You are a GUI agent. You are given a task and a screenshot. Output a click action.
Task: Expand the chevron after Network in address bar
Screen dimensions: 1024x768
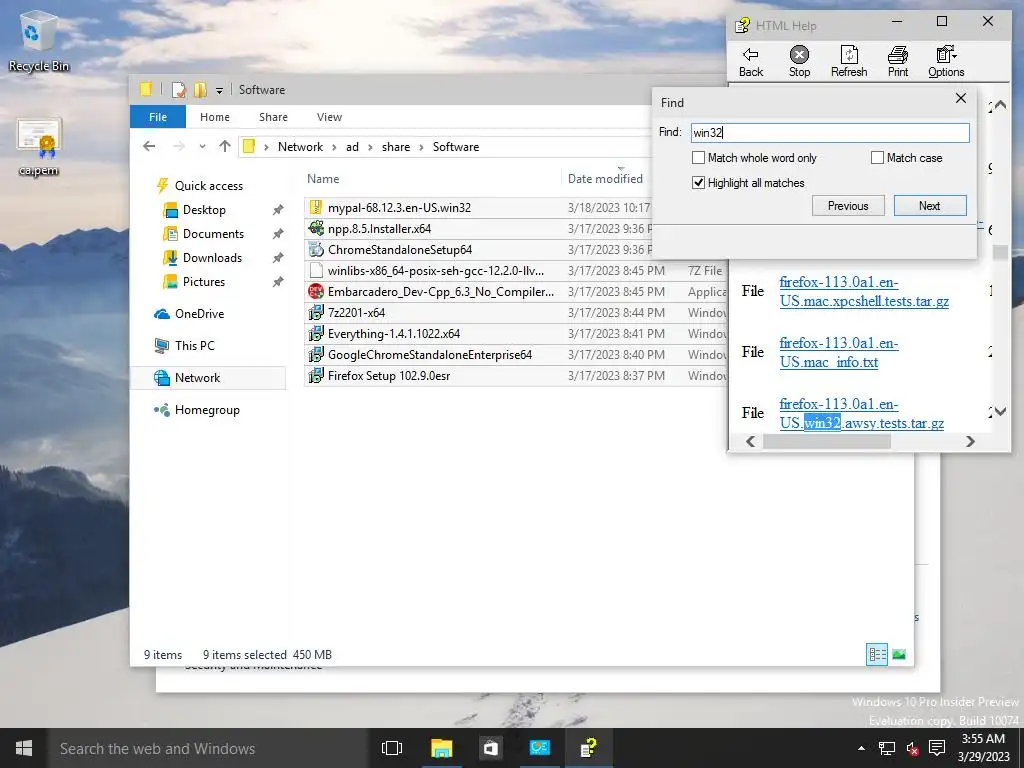pos(334,147)
